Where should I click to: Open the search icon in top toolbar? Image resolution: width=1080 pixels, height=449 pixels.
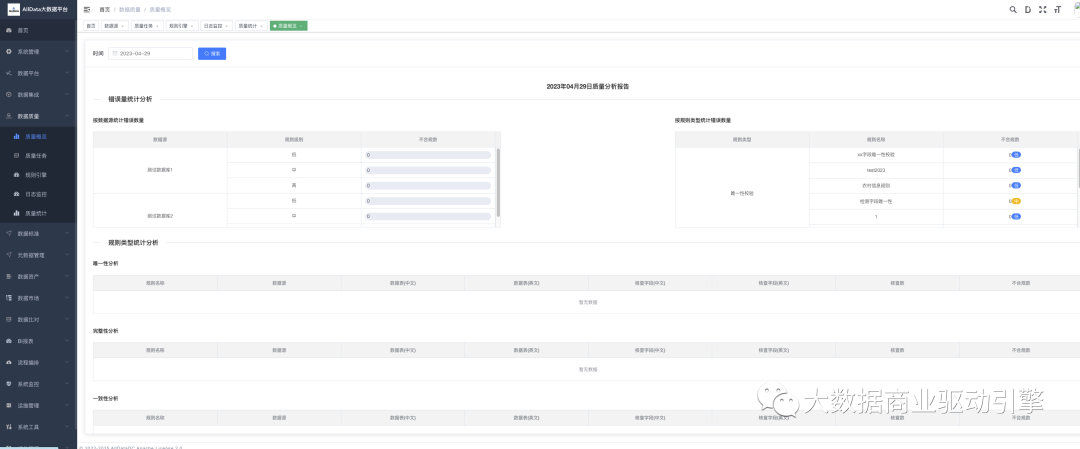(1013, 9)
